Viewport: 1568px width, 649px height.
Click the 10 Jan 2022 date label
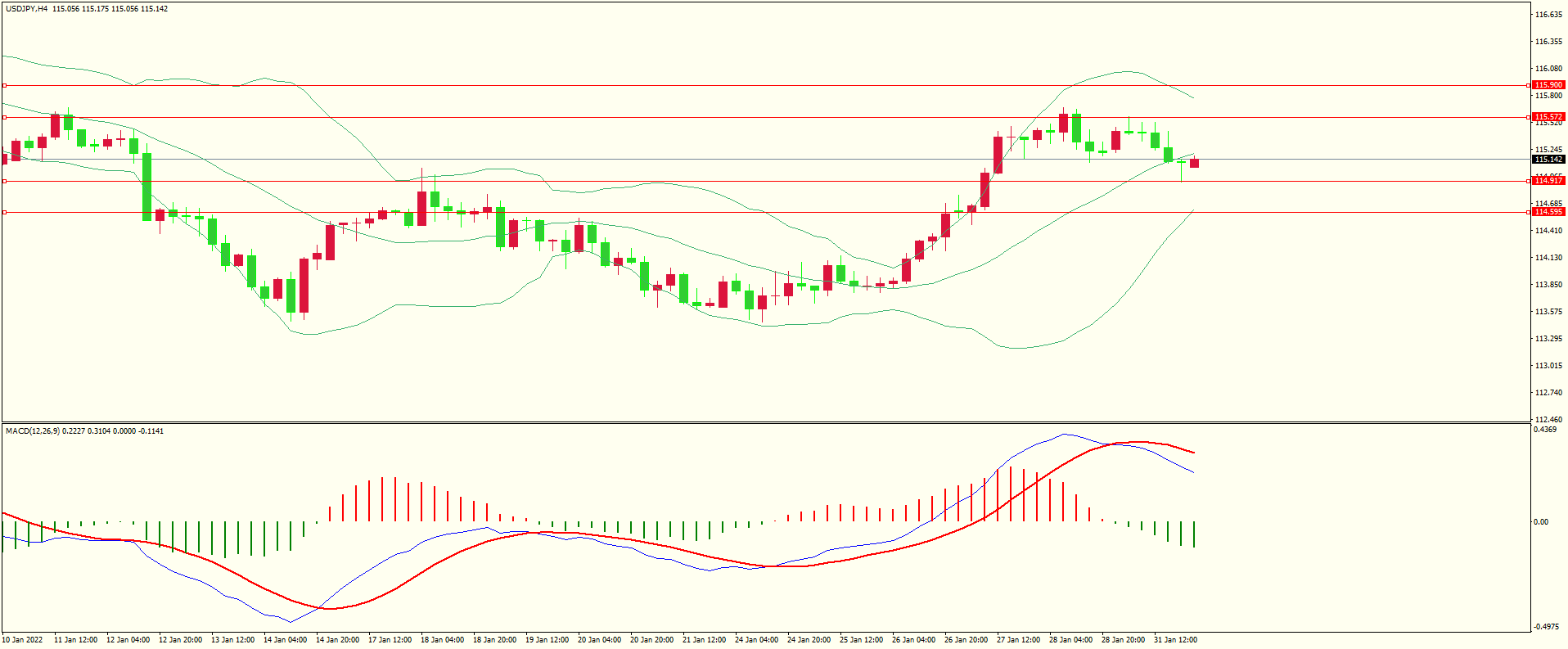pyautogui.click(x=23, y=640)
